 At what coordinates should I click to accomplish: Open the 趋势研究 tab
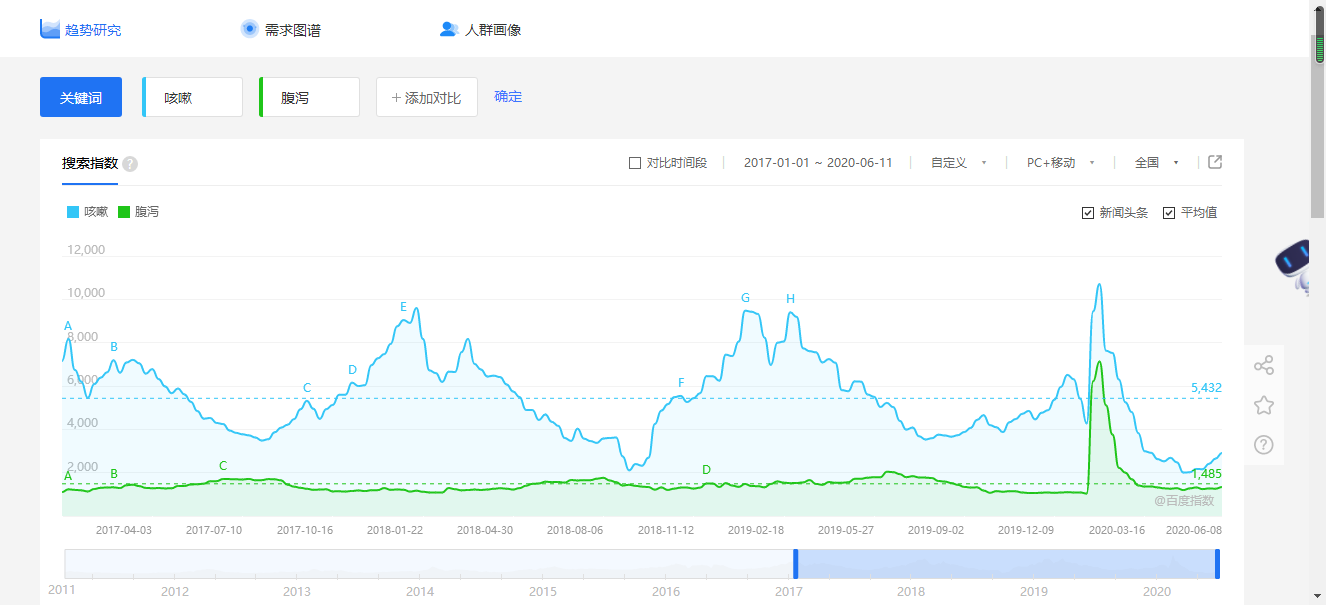coord(93,30)
